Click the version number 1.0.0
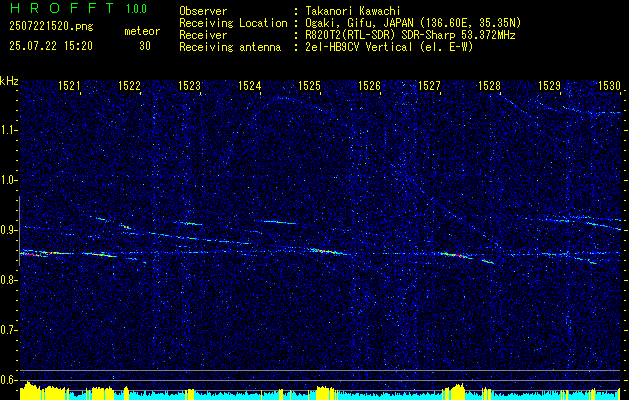 point(136,8)
